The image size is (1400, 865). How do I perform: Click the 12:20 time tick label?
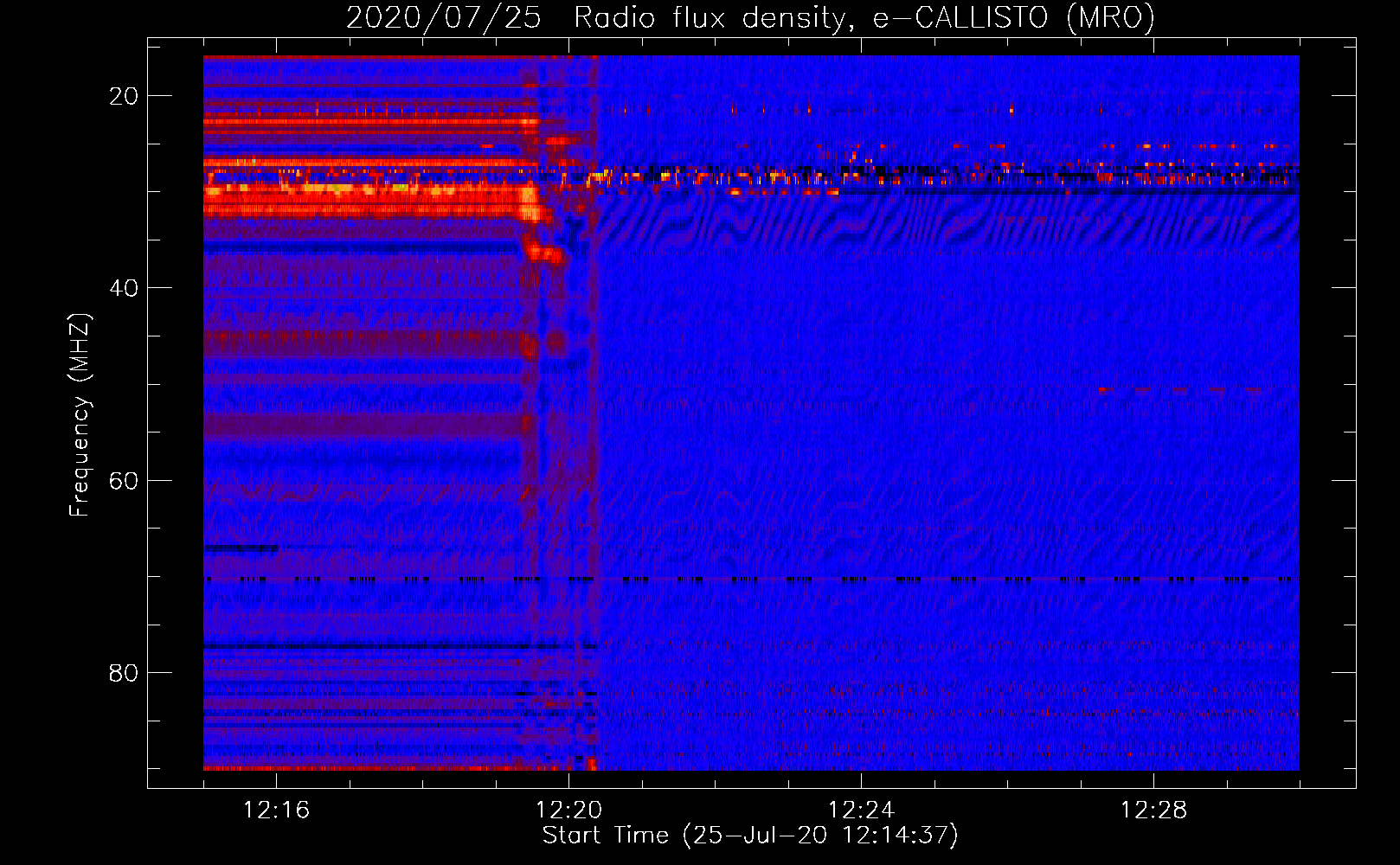pos(568,810)
